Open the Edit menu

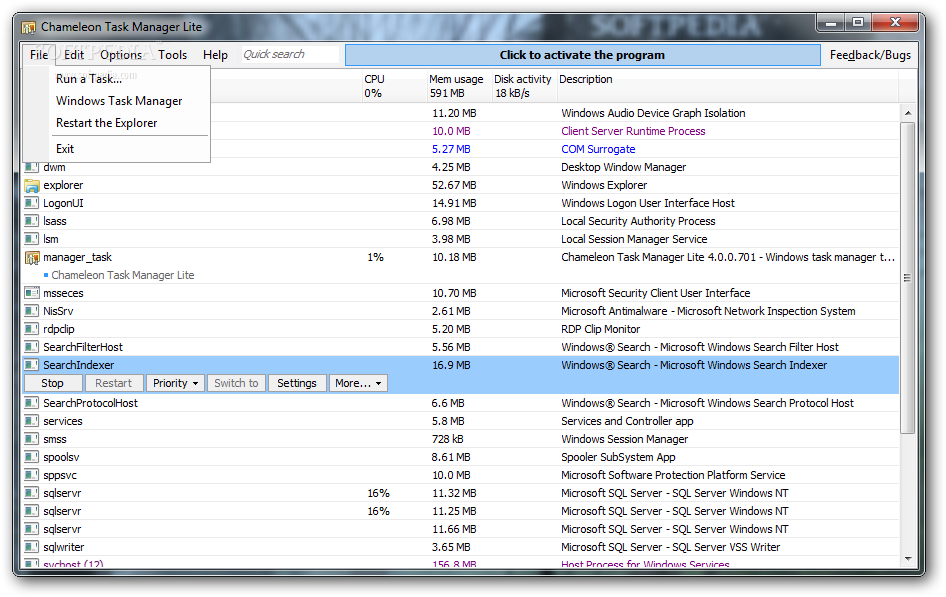74,55
